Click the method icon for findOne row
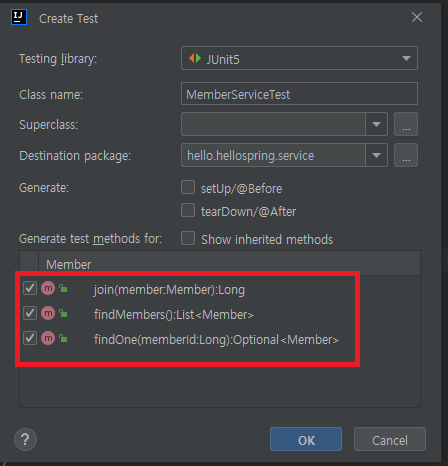 48,338
